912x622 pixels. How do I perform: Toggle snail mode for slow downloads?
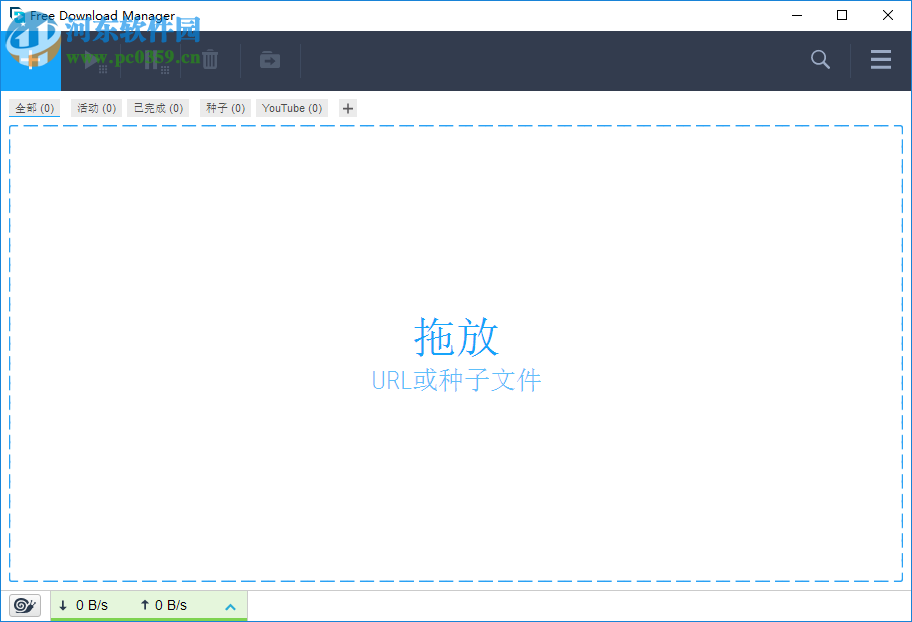click(x=24, y=605)
